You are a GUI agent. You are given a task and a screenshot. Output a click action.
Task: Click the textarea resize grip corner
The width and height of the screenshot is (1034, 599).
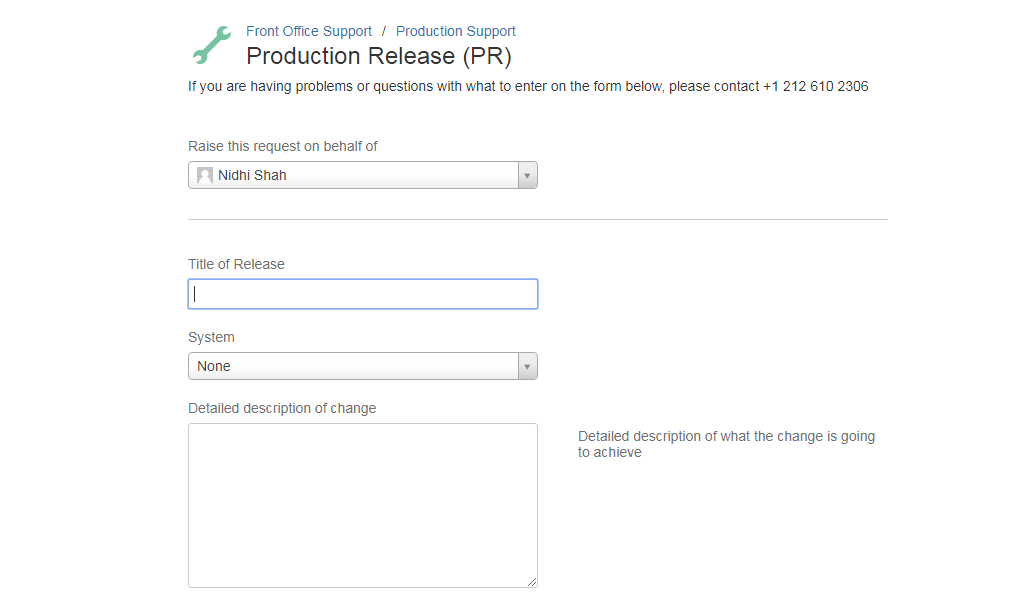[532, 581]
